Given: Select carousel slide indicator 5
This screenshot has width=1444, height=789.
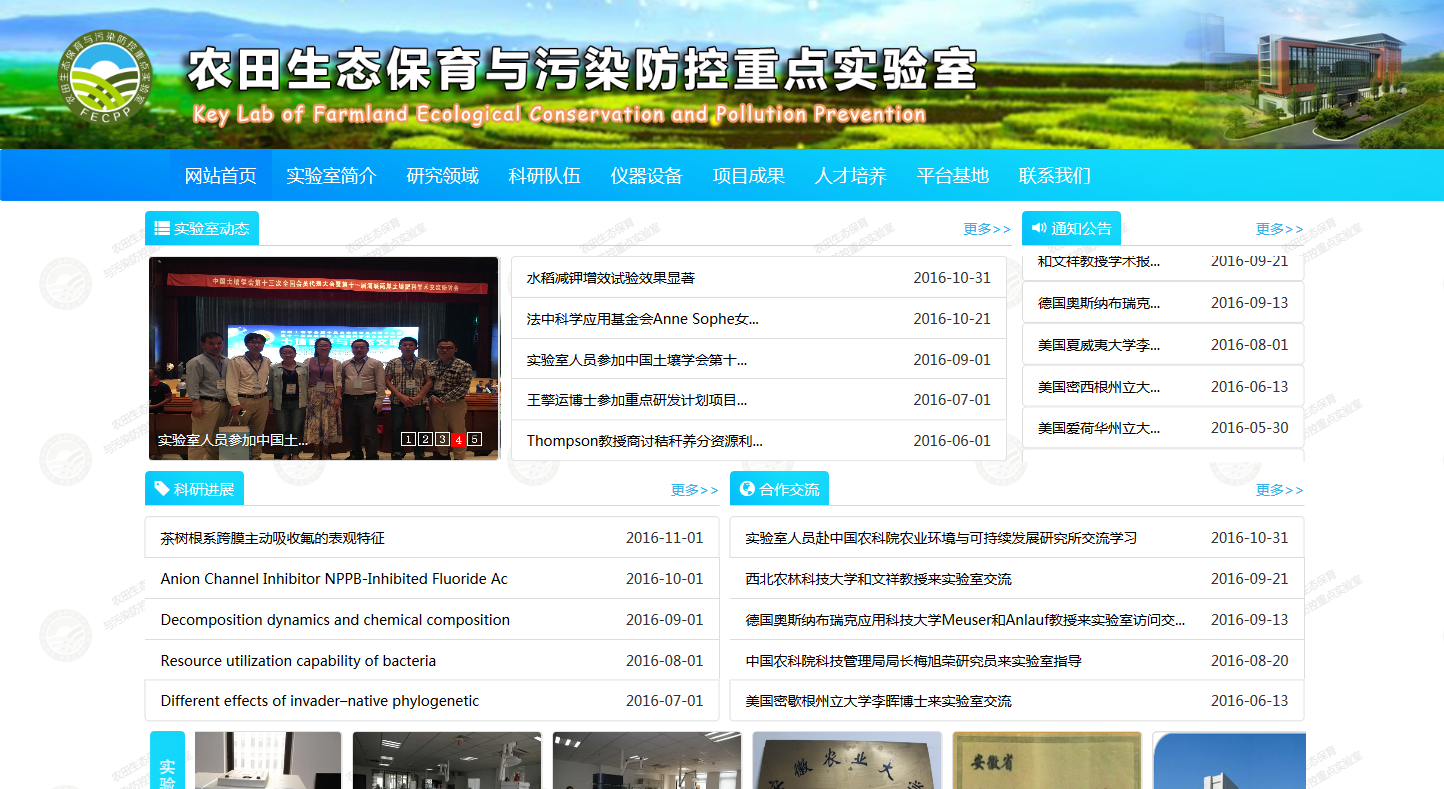Looking at the screenshot, I should click(475, 439).
